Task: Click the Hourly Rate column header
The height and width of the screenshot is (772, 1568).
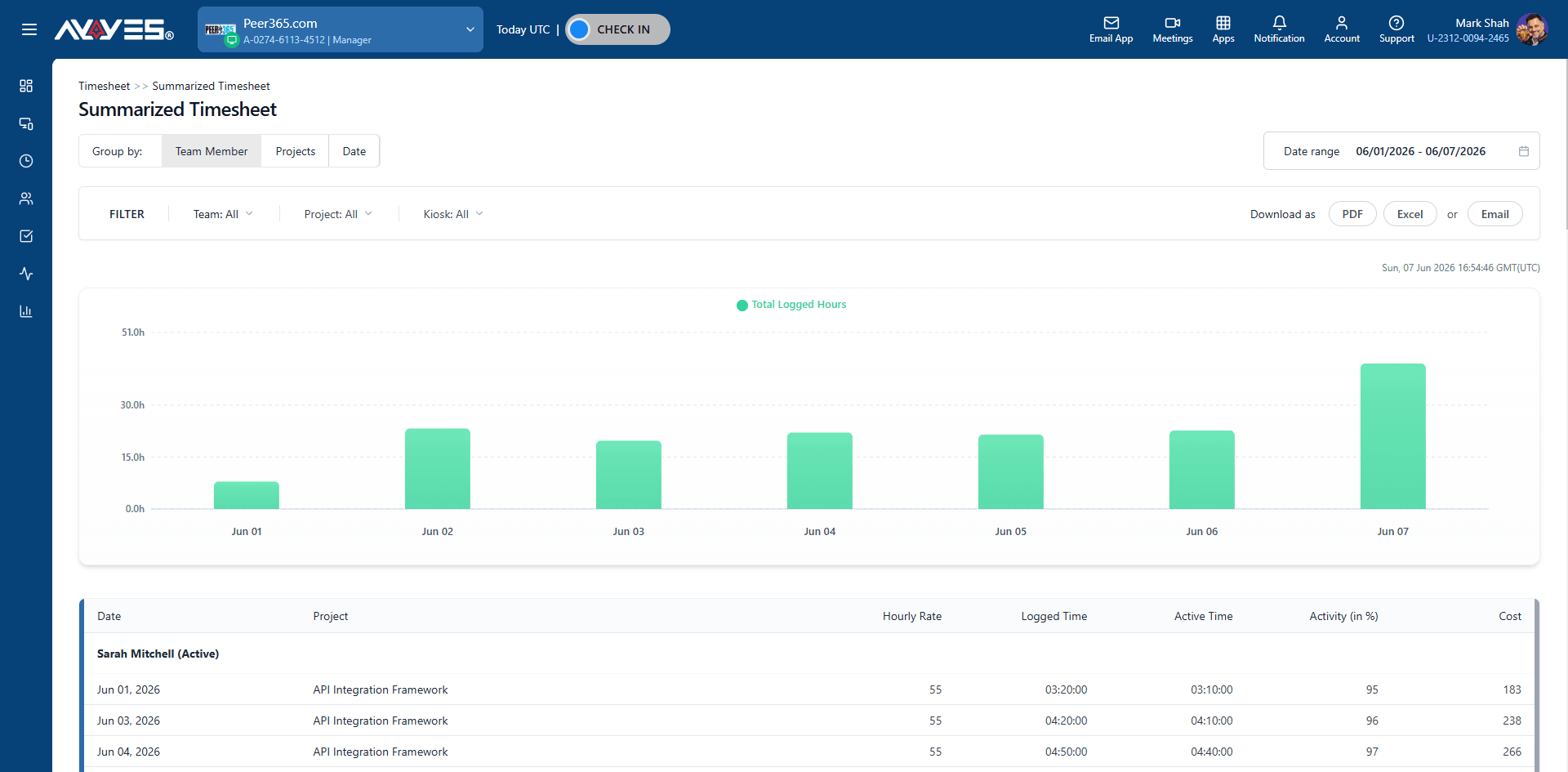Action: click(912, 616)
